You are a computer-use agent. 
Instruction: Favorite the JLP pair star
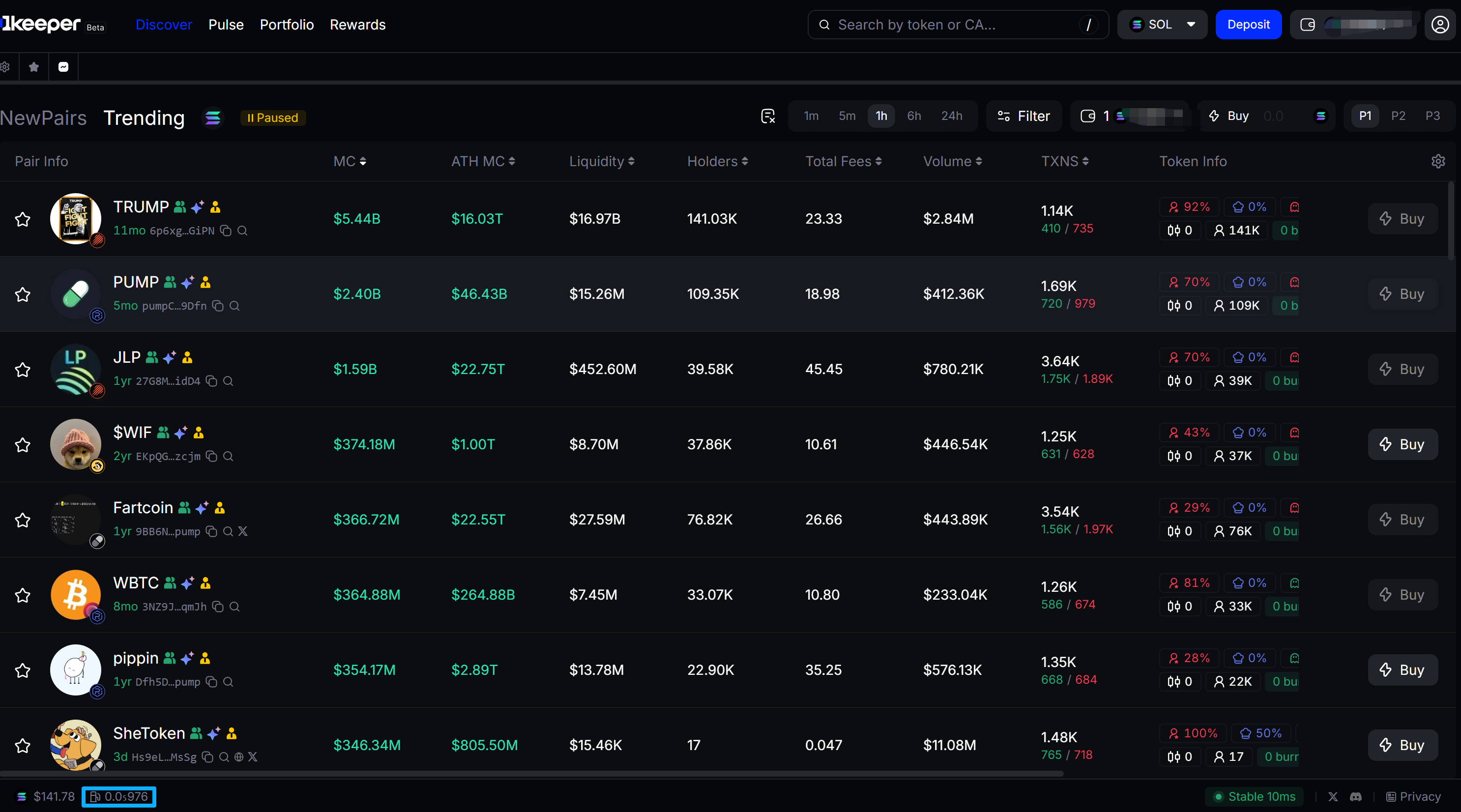point(23,370)
